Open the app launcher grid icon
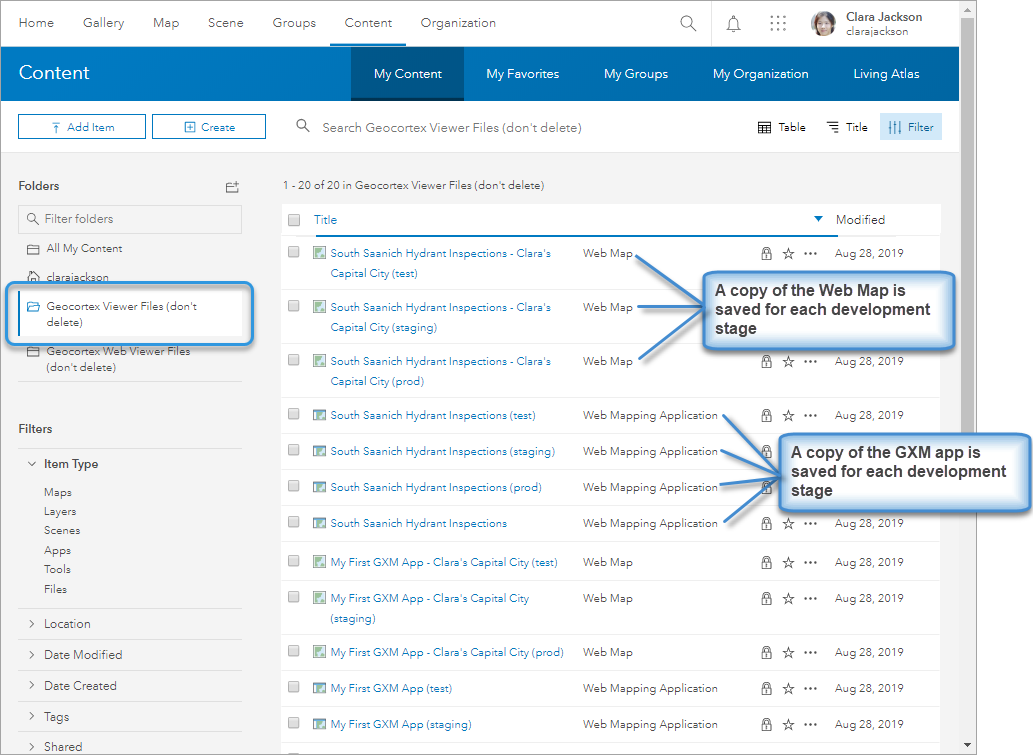The height and width of the screenshot is (755, 1033). [x=778, y=23]
